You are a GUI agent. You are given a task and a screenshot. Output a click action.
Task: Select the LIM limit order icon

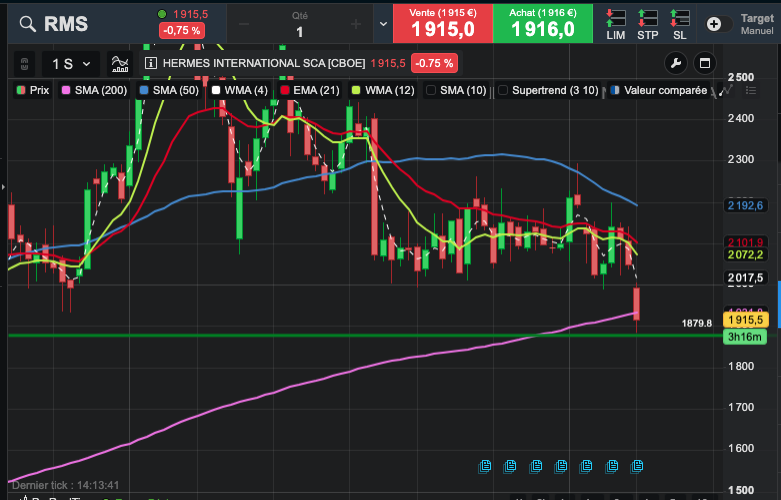(616, 24)
